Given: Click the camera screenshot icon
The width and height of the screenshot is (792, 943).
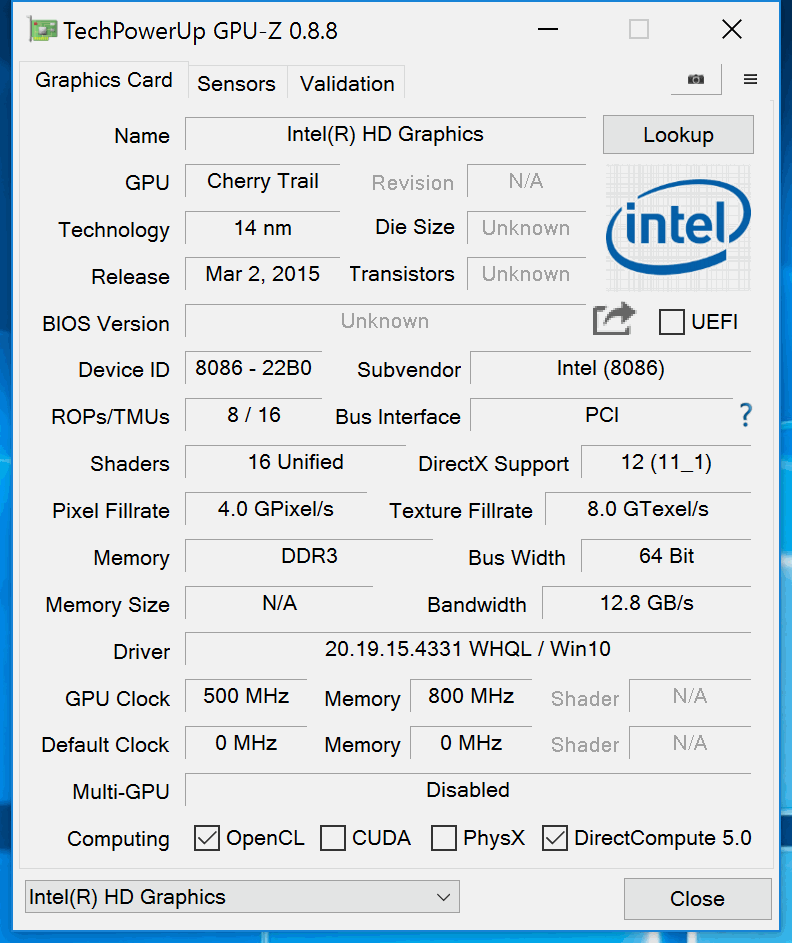Looking at the screenshot, I should click(696, 80).
